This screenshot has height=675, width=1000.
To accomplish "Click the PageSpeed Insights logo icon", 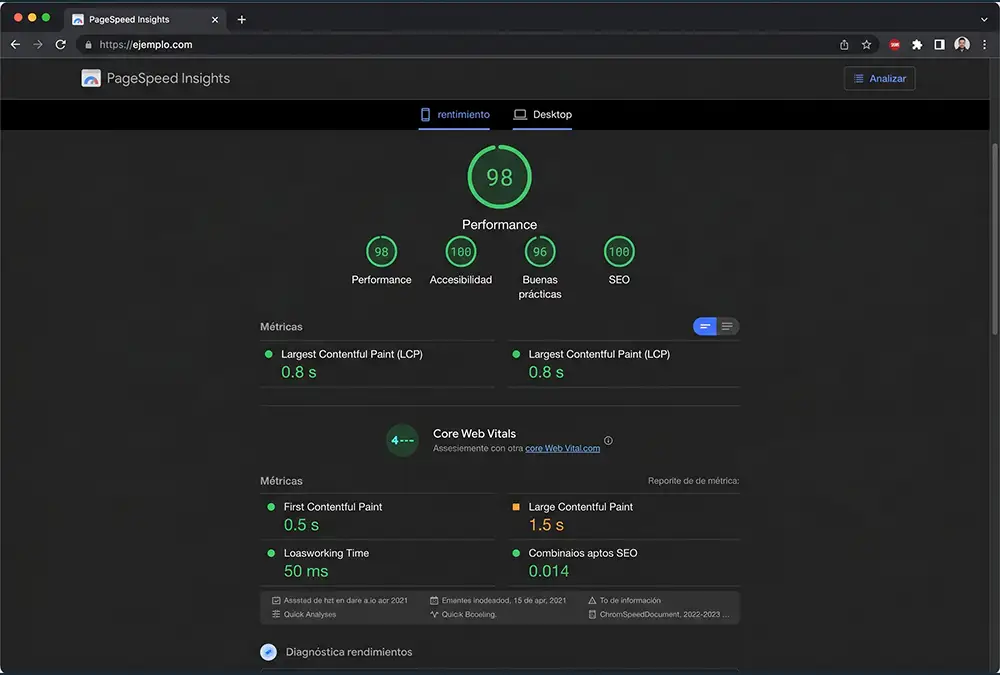I will [91, 78].
